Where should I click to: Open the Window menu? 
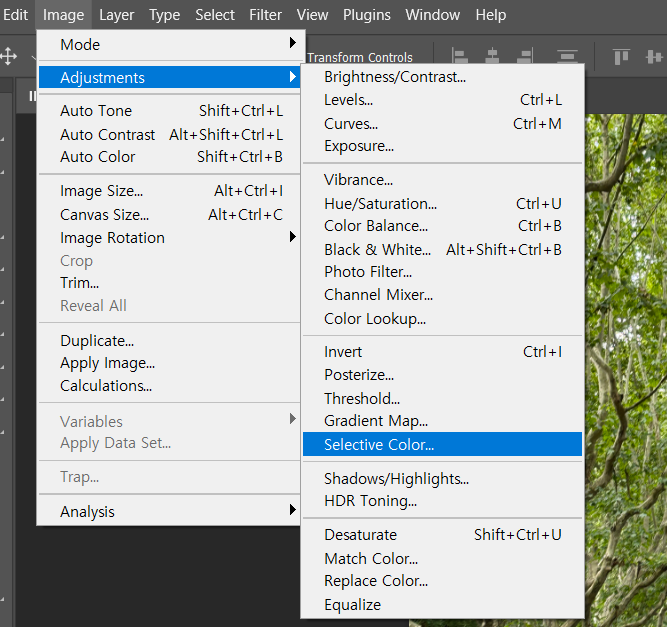pyautogui.click(x=433, y=15)
